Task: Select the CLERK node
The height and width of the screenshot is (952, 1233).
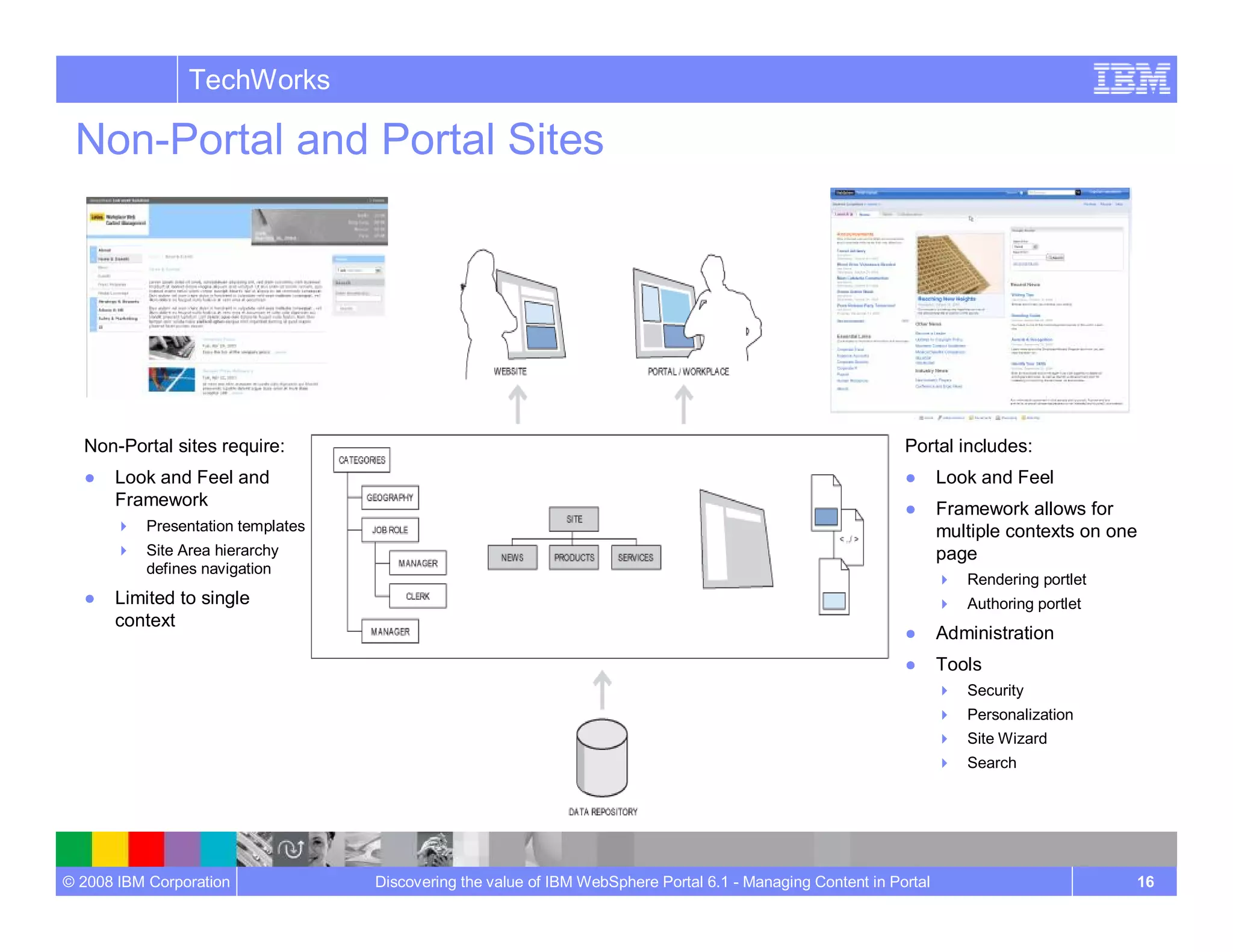Action: coord(418,596)
